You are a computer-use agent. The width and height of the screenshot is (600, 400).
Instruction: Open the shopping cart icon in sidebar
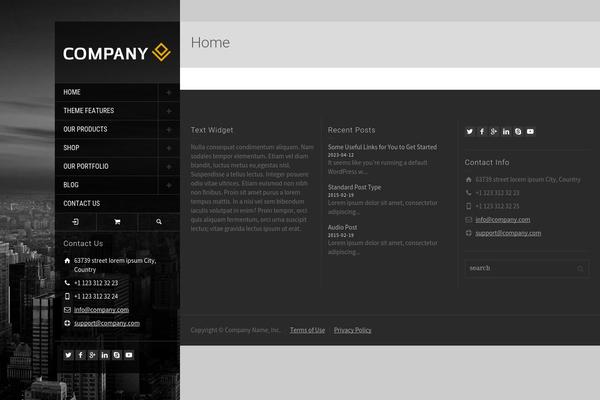[117, 222]
